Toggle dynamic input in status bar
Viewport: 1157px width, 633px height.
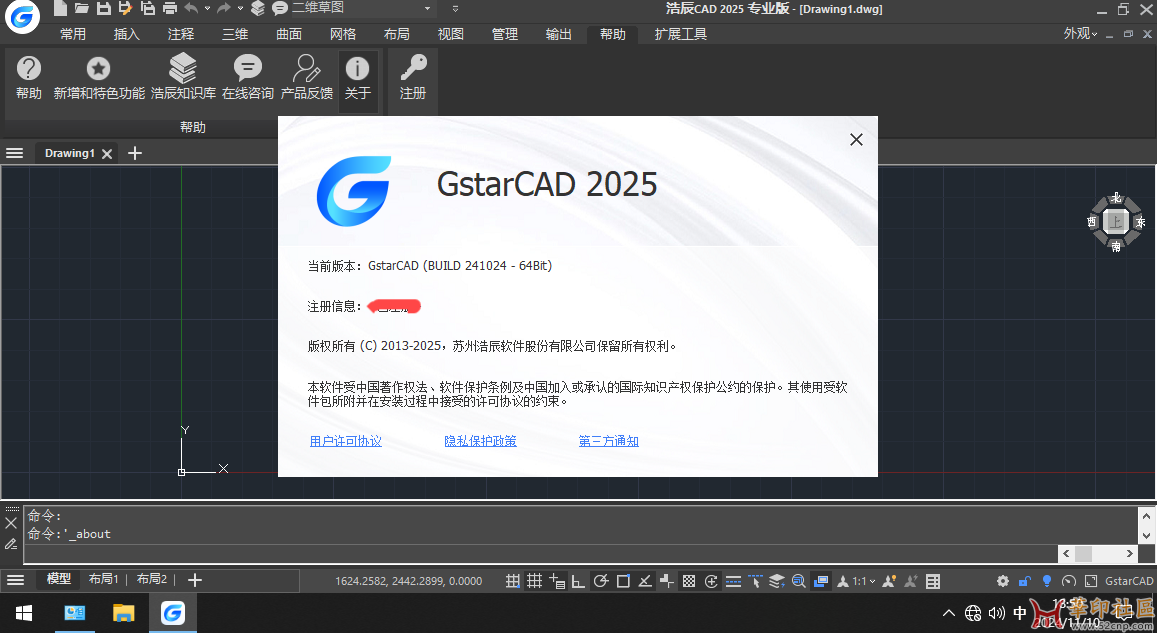coord(557,581)
